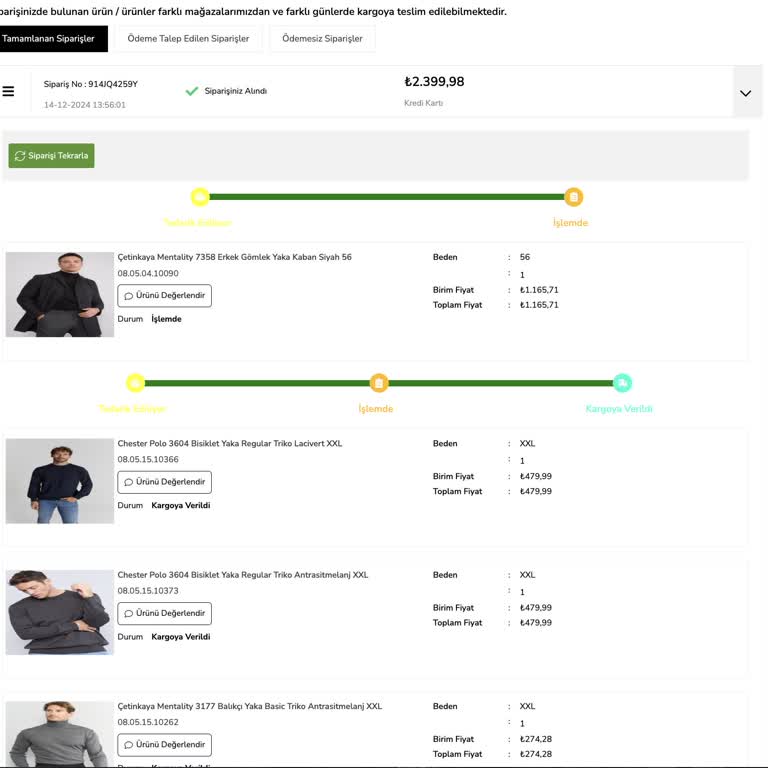Click green checkmark next to Siparişiniz Alındı
The width and height of the screenshot is (768, 768).
coord(192,91)
